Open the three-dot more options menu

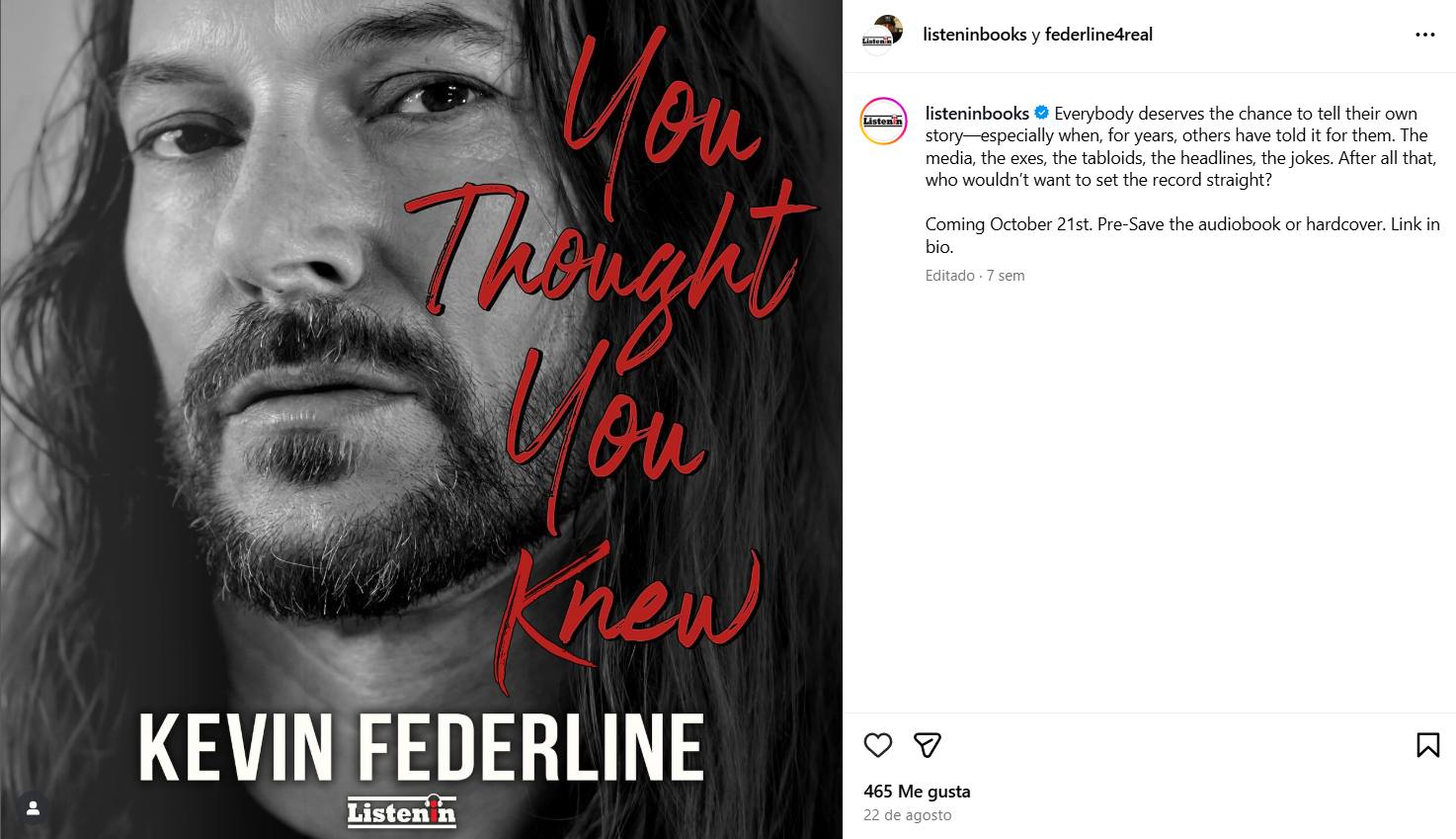tap(1424, 35)
